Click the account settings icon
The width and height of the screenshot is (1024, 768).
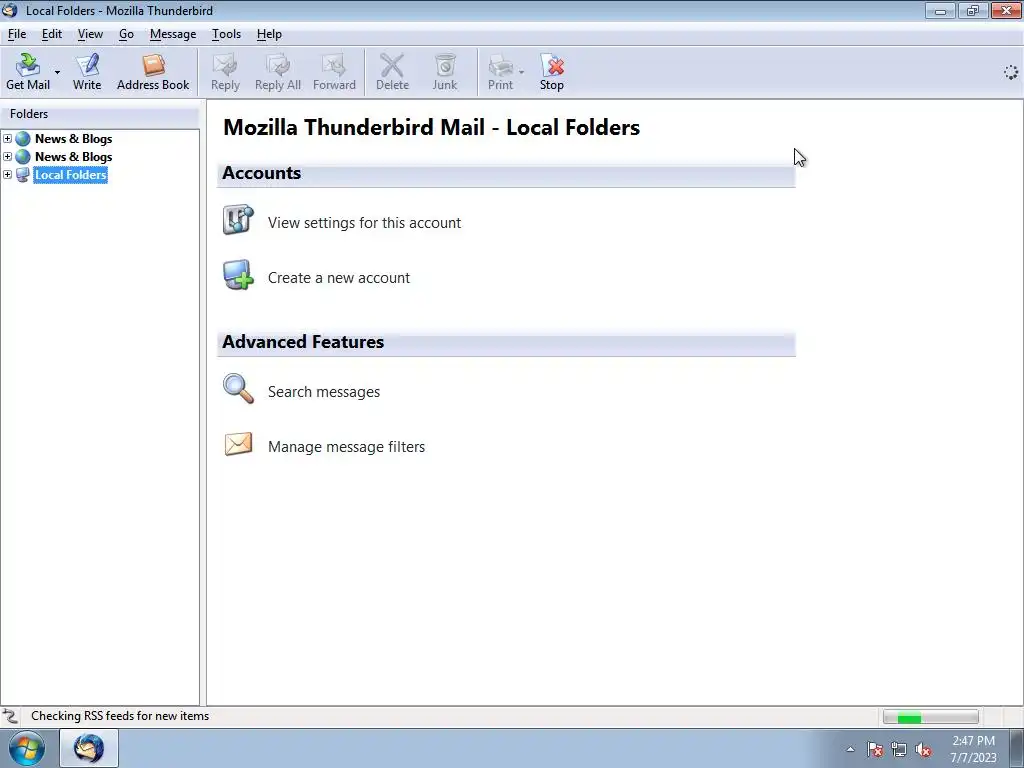coord(238,219)
